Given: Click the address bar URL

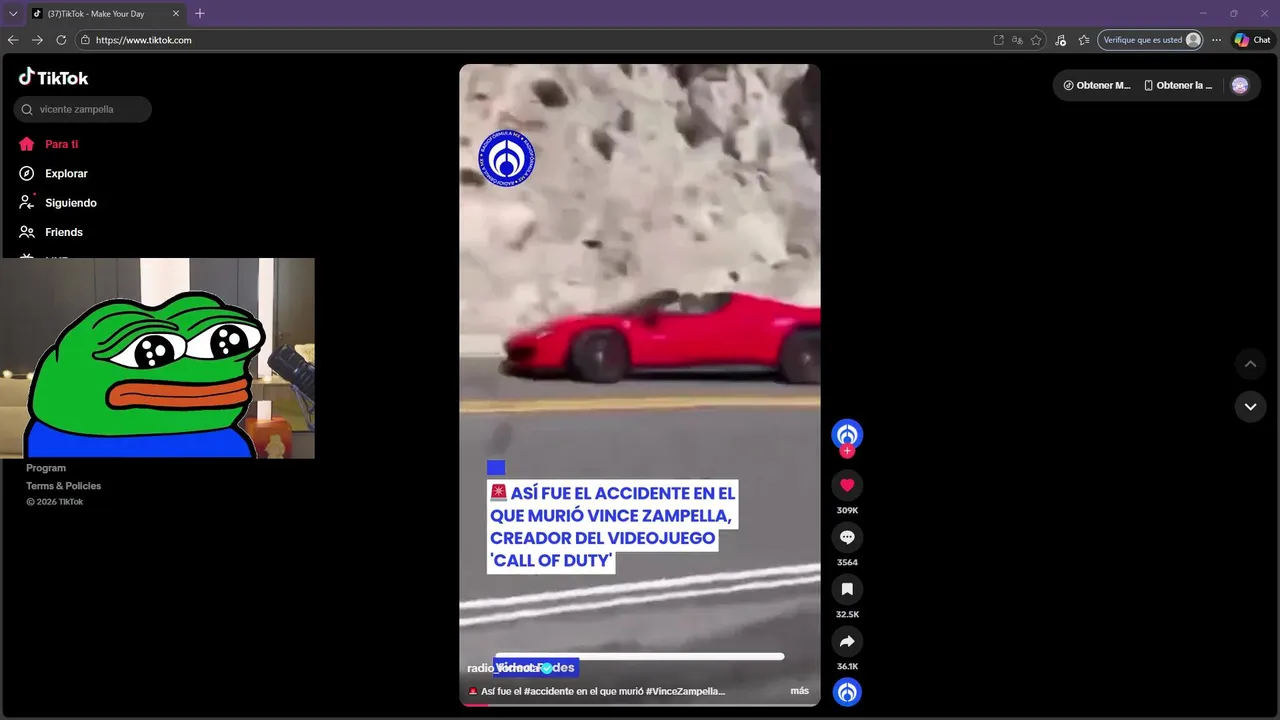Looking at the screenshot, I should point(143,40).
